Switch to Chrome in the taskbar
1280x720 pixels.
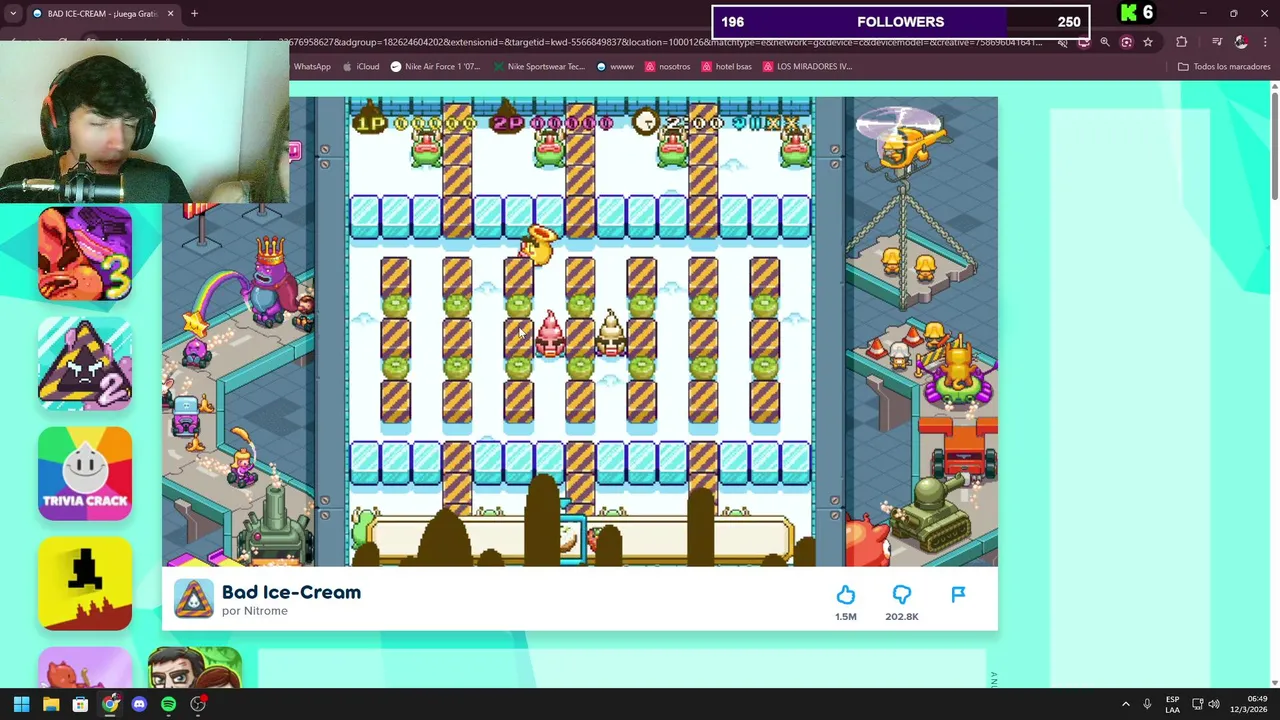(x=110, y=704)
